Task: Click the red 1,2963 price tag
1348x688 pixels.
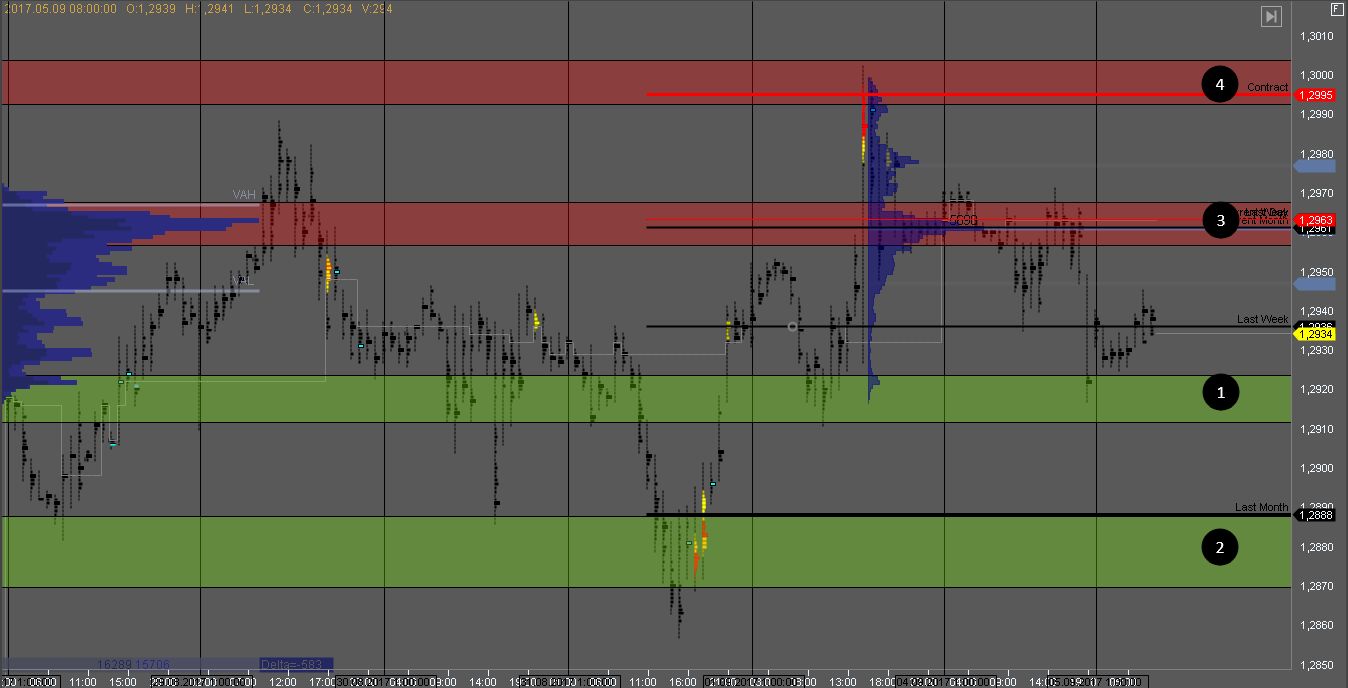Action: pyautogui.click(x=1314, y=220)
